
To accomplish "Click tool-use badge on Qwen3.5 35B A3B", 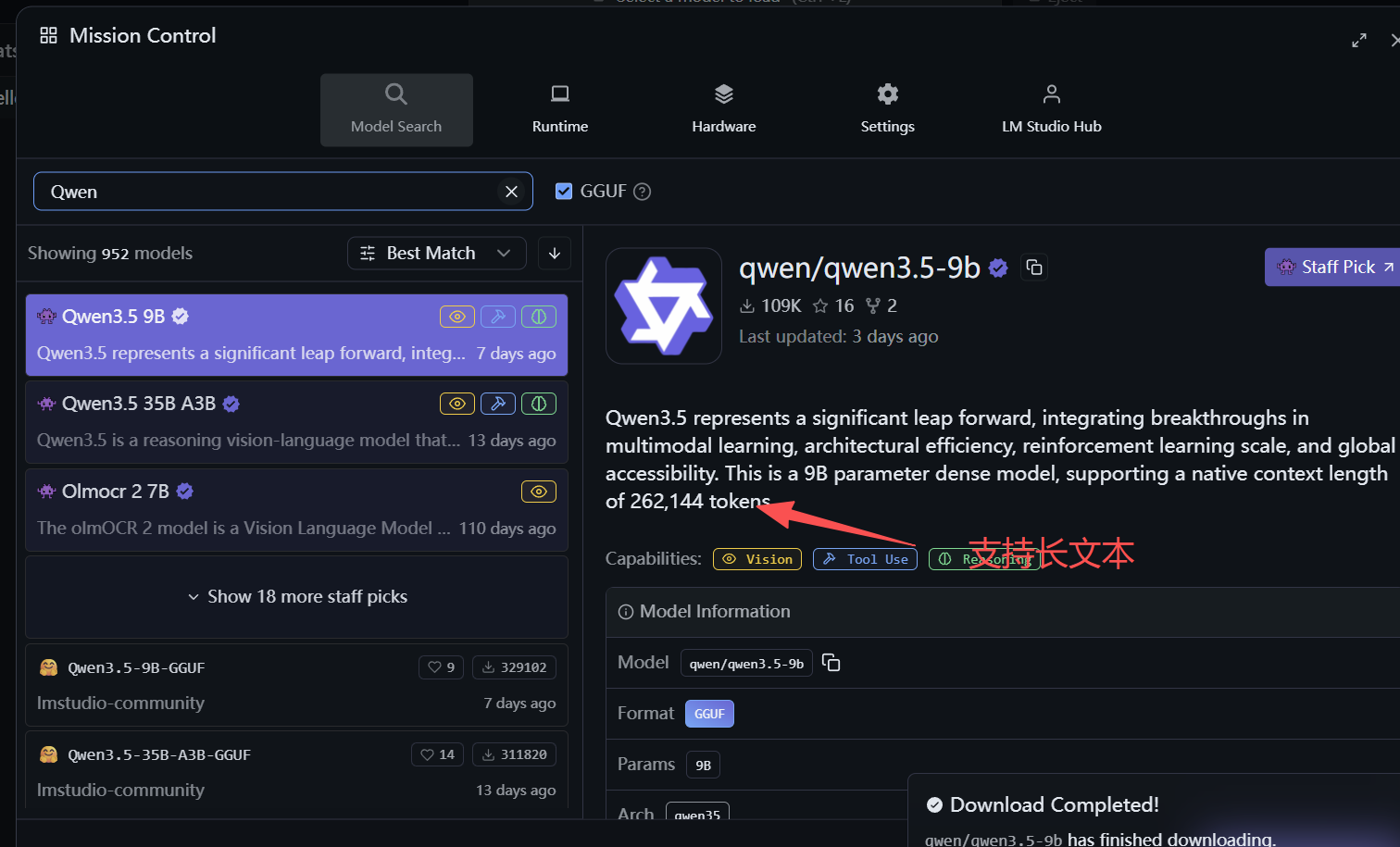I will pyautogui.click(x=498, y=404).
